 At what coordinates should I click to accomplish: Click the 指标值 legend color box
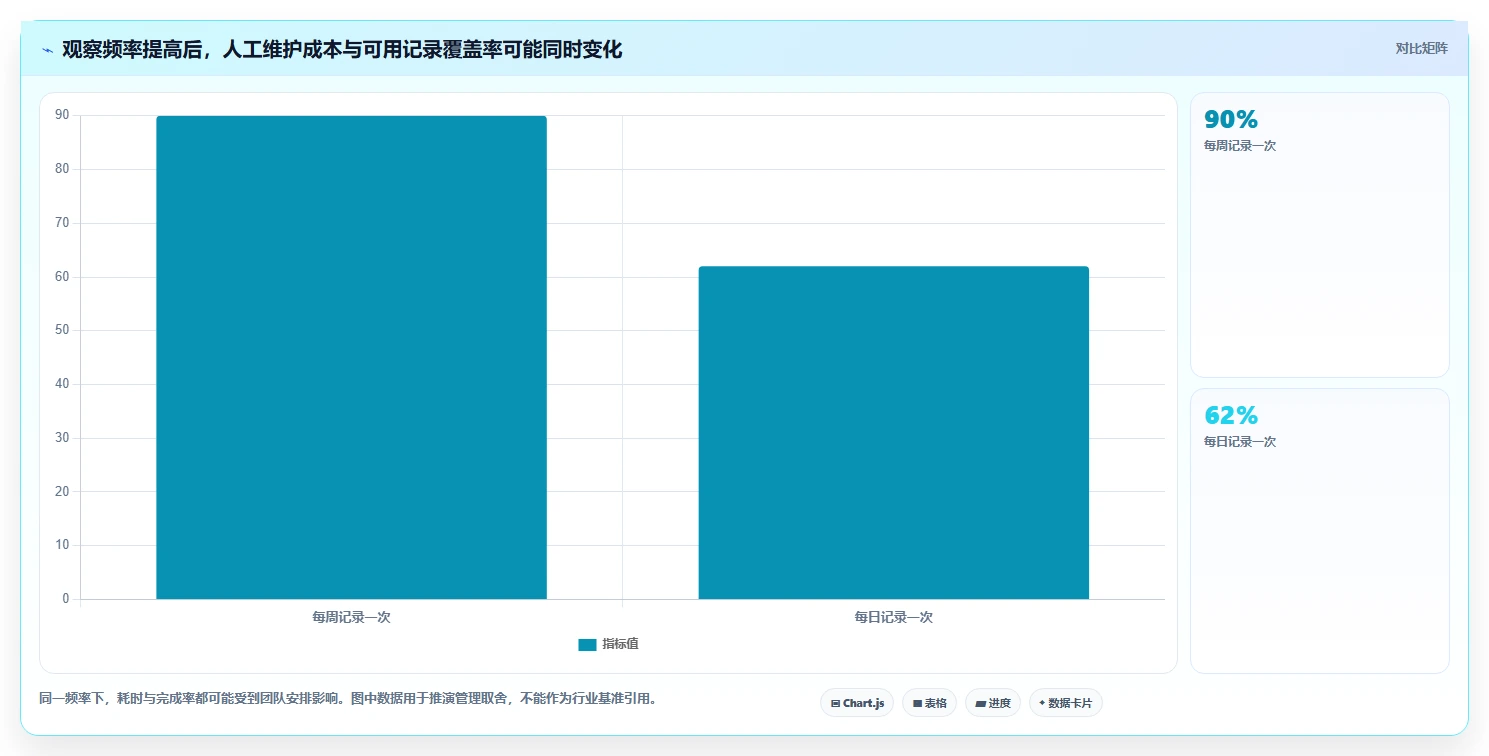pyautogui.click(x=587, y=645)
